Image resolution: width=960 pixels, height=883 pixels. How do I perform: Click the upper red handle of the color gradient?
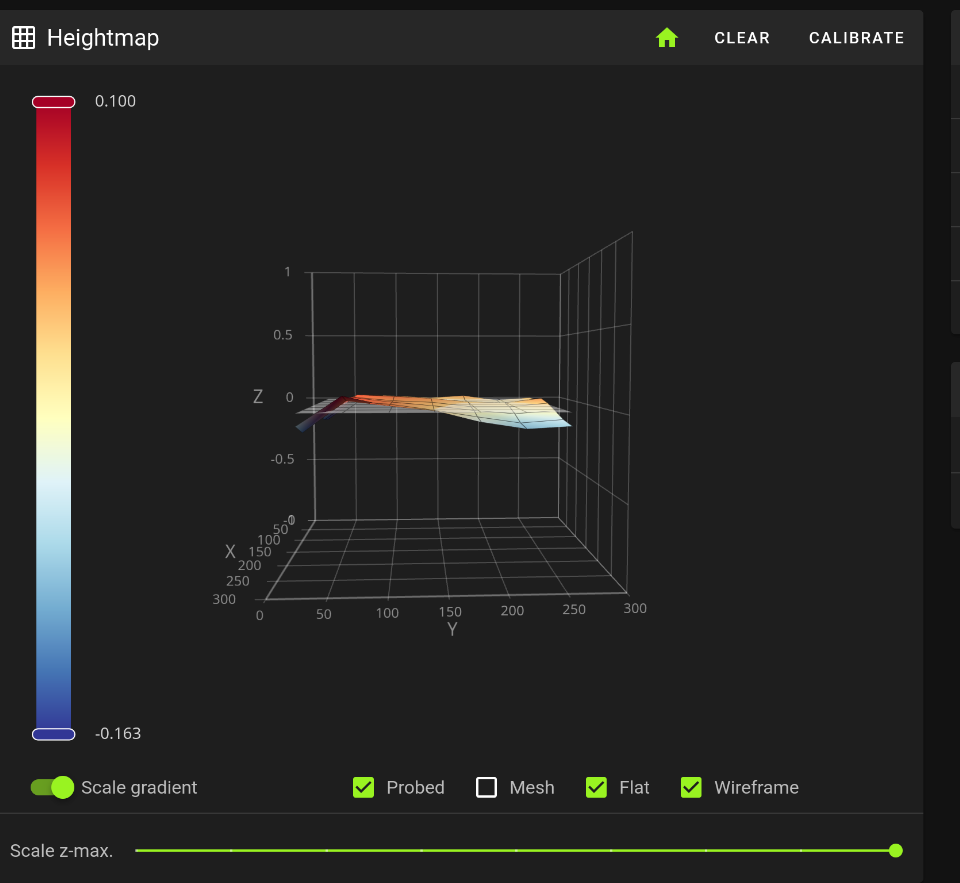54,102
